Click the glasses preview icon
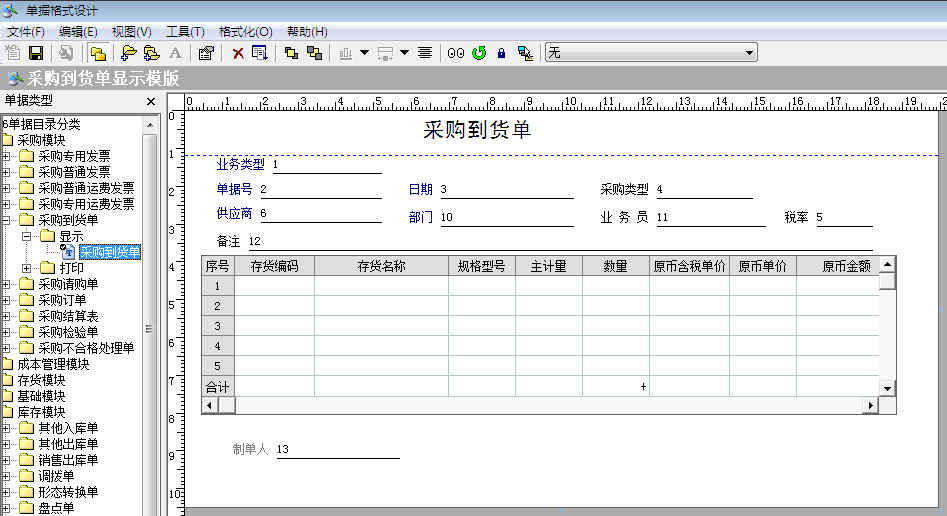 tap(456, 53)
